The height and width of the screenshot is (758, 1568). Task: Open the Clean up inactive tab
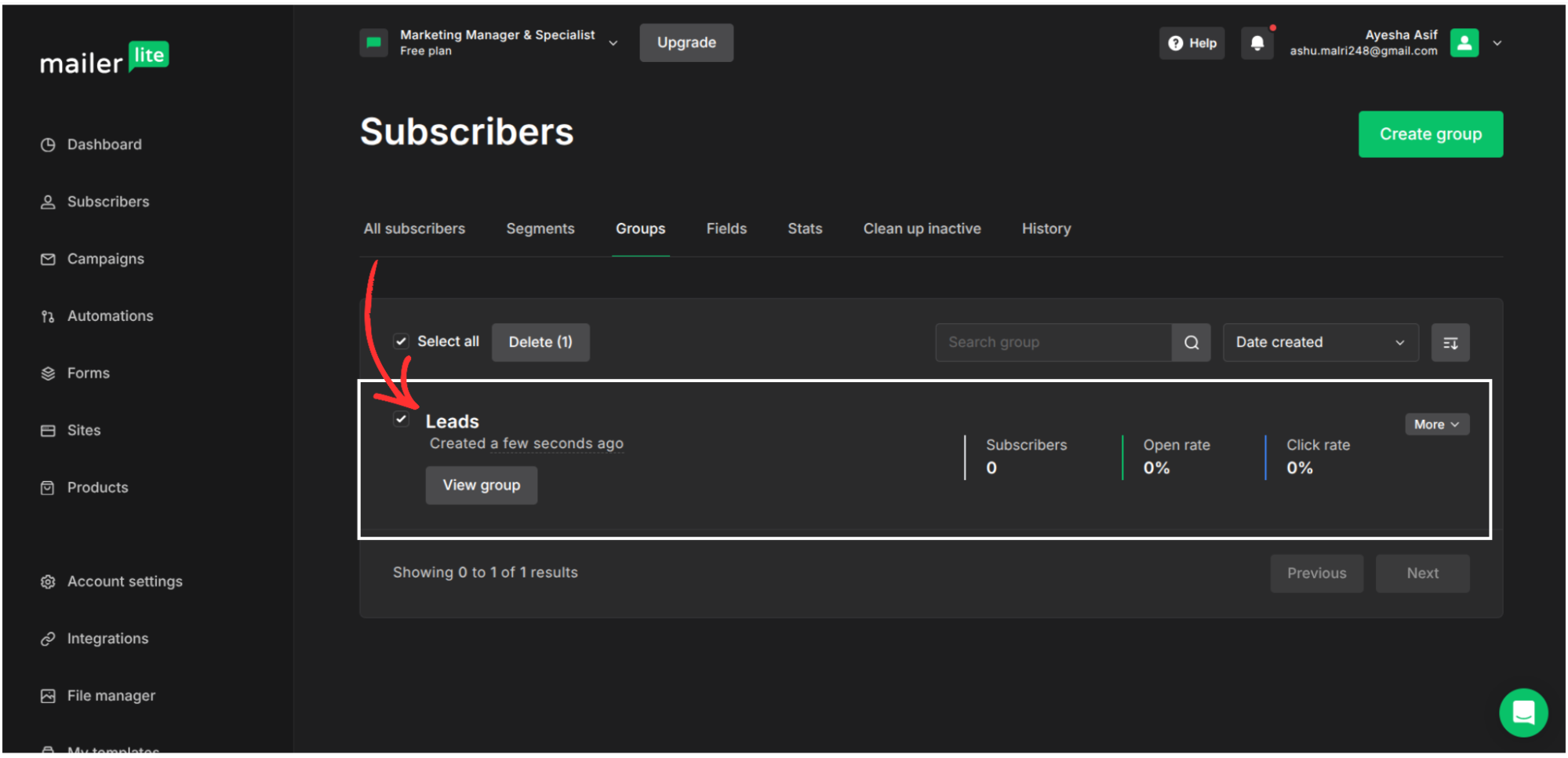tap(922, 228)
